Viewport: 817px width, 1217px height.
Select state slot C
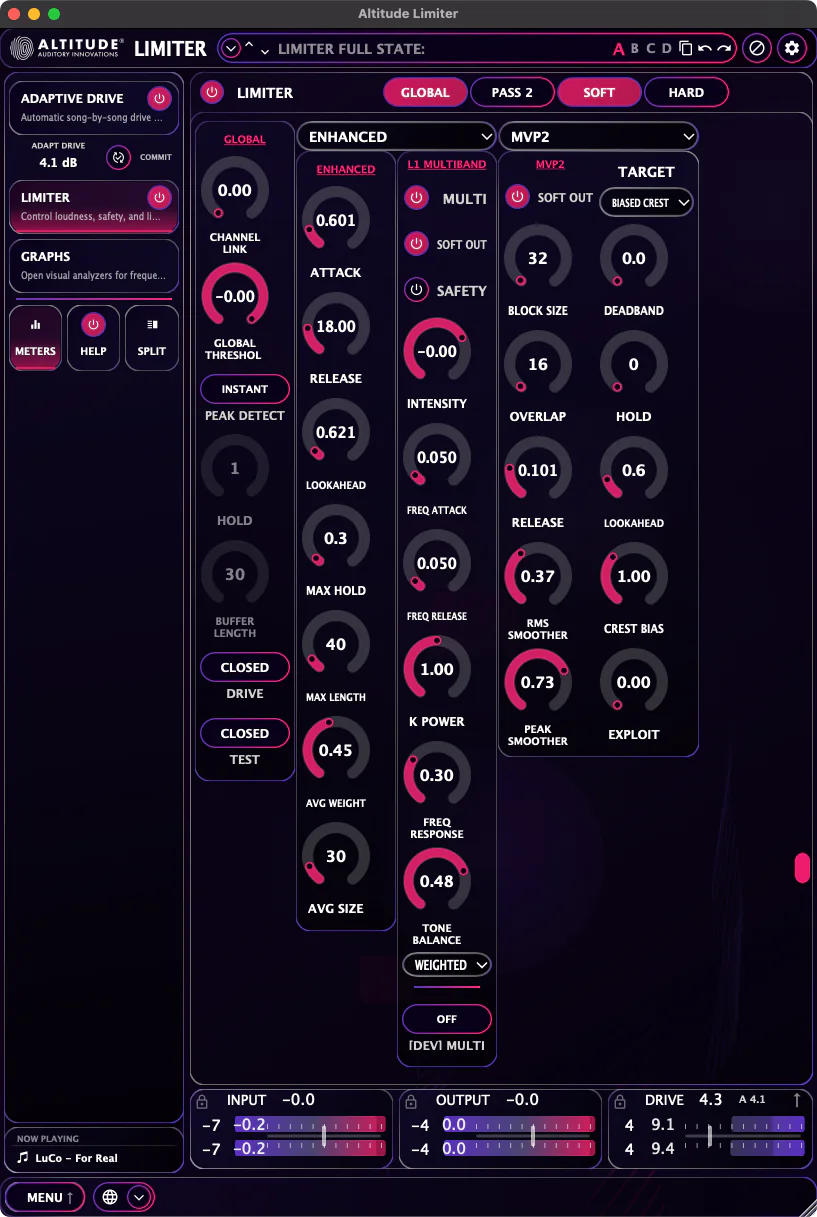pyautogui.click(x=651, y=48)
